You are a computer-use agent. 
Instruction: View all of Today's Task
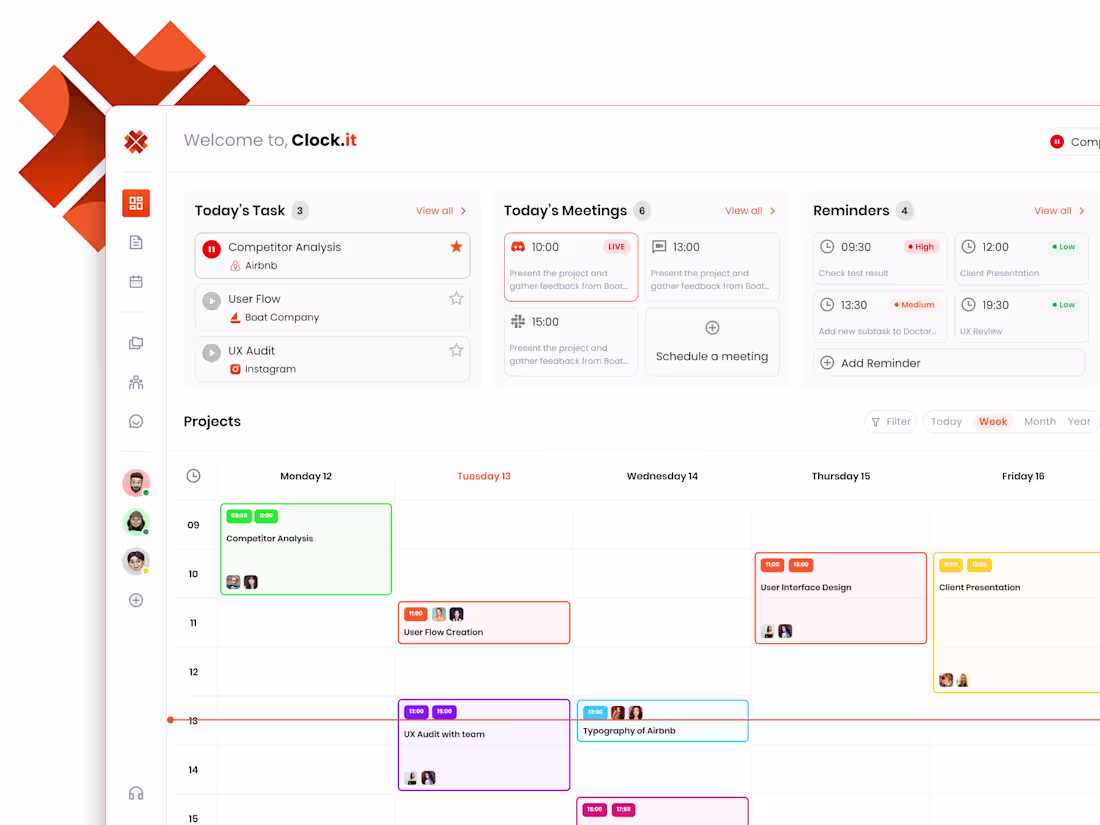click(x=441, y=210)
